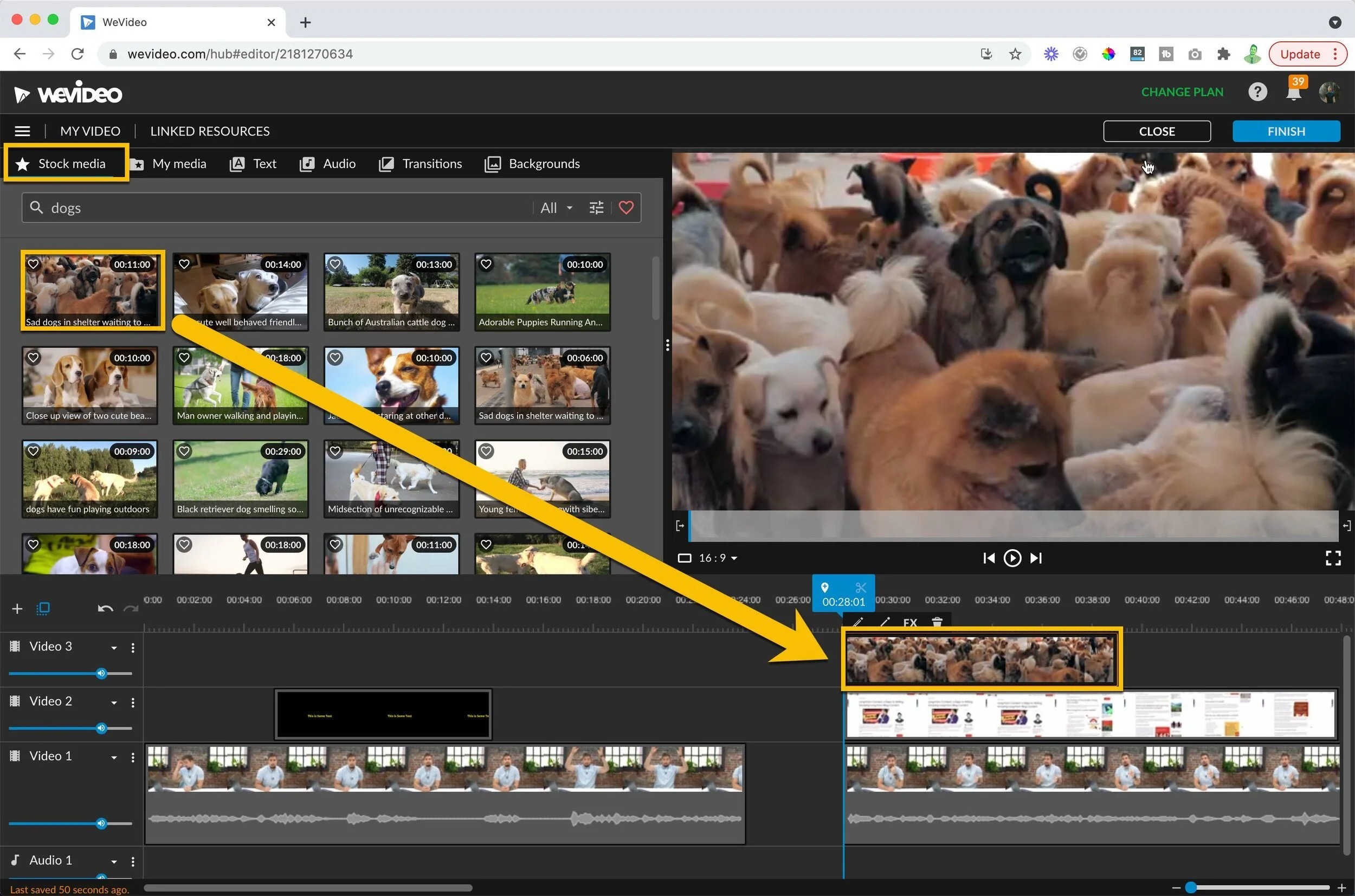Click the clip trash delete icon
This screenshot has height=896, width=1355.
(x=937, y=622)
